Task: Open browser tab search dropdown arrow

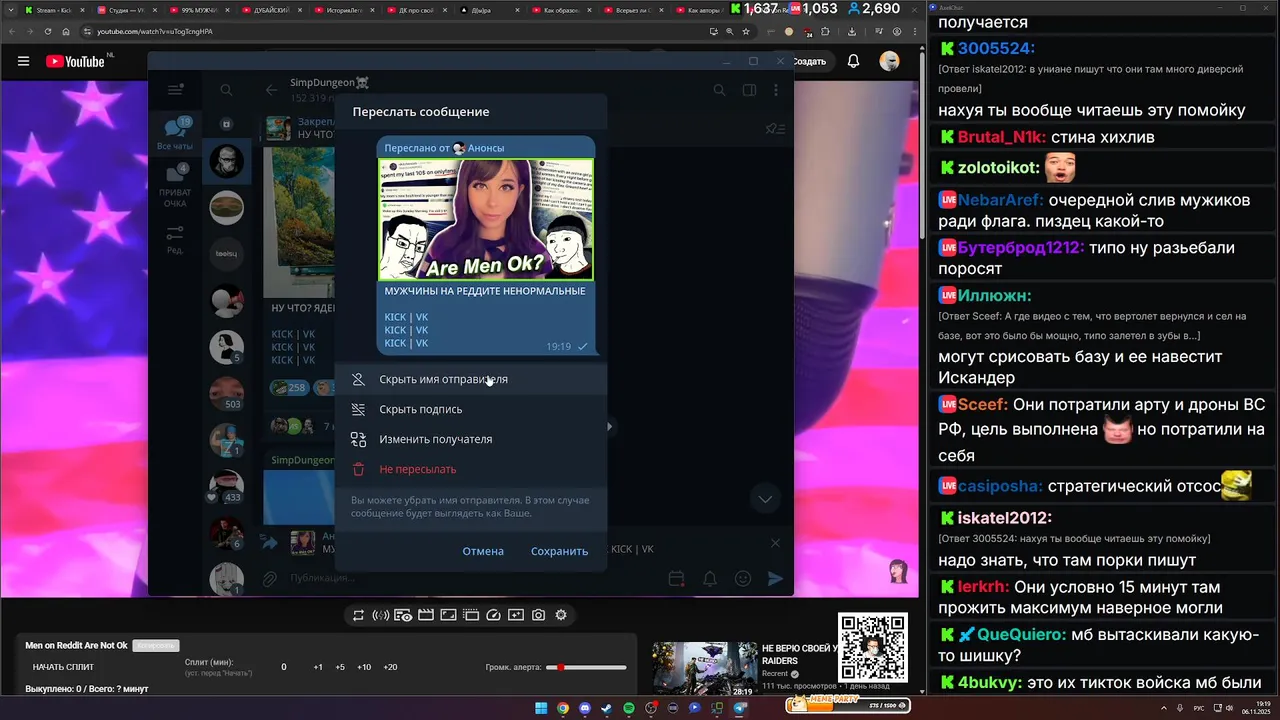Action: [10, 10]
